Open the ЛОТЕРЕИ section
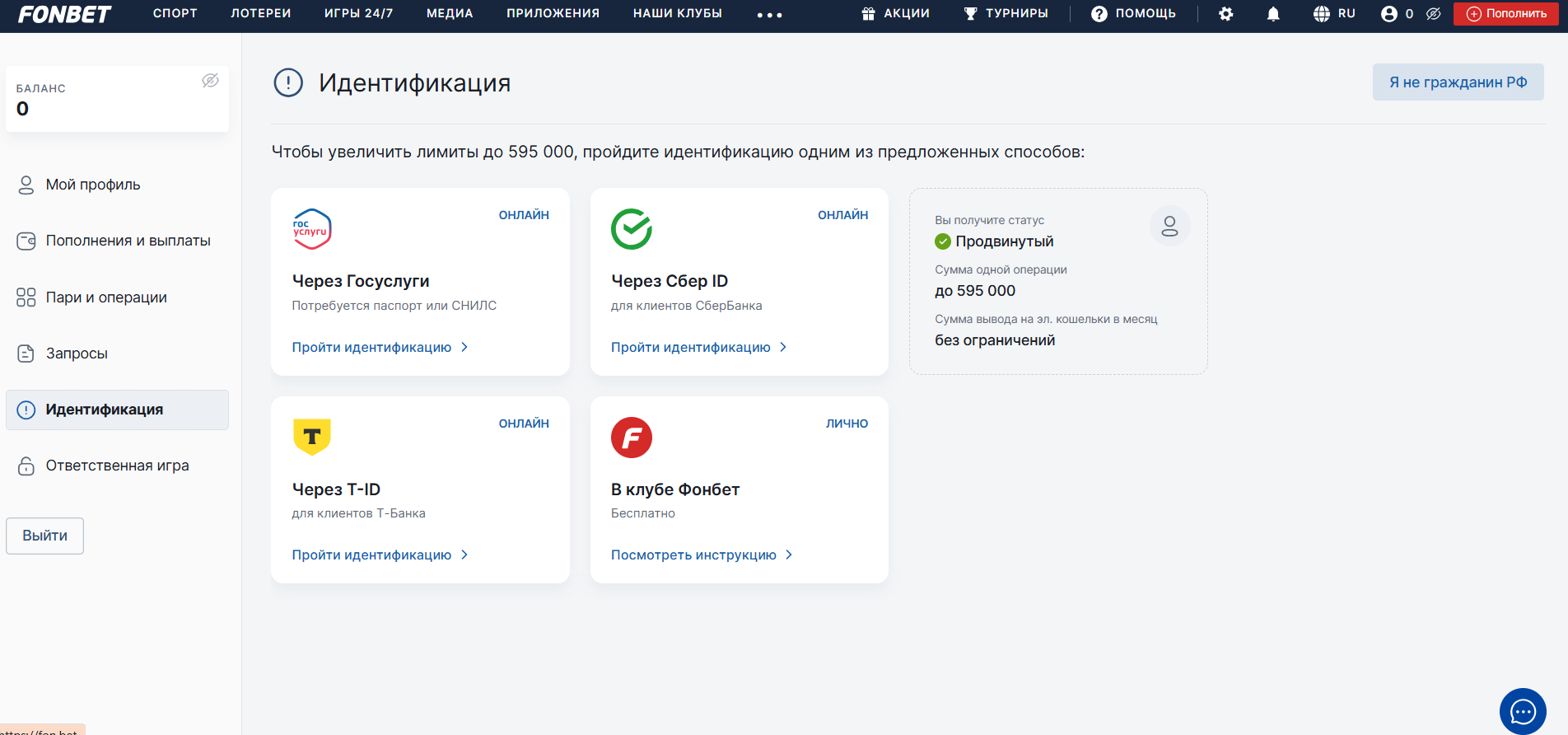The width and height of the screenshot is (1568, 735). coord(261,13)
